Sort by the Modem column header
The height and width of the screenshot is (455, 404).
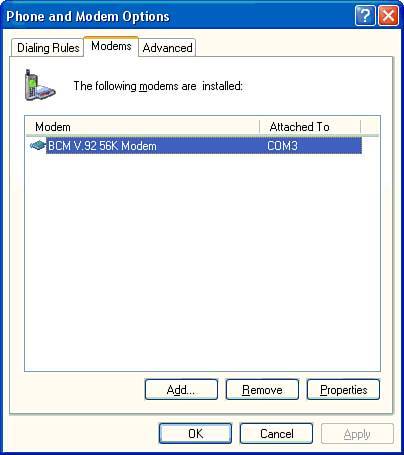coord(143,127)
